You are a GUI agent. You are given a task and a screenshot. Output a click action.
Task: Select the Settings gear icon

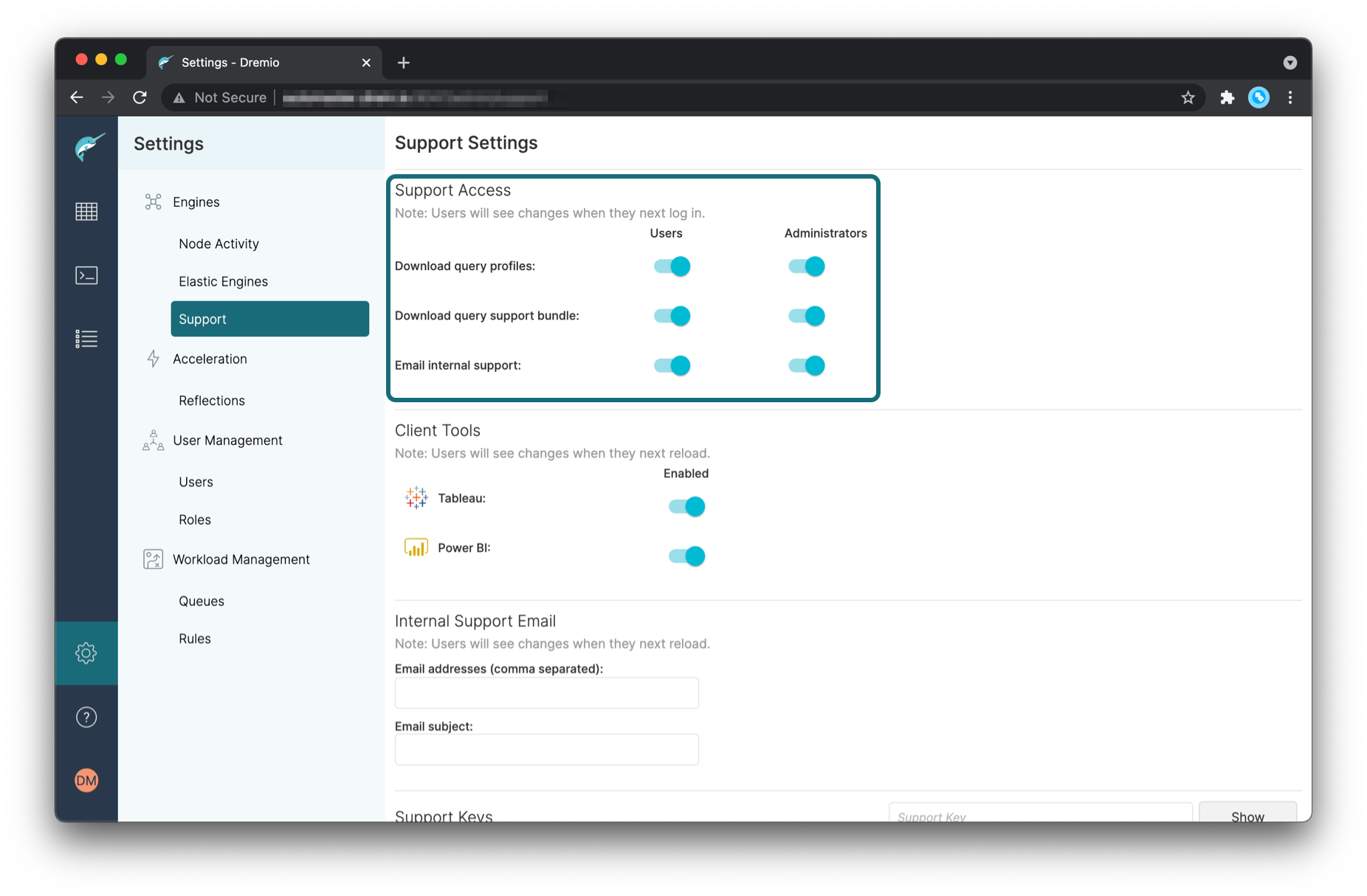[x=86, y=653]
